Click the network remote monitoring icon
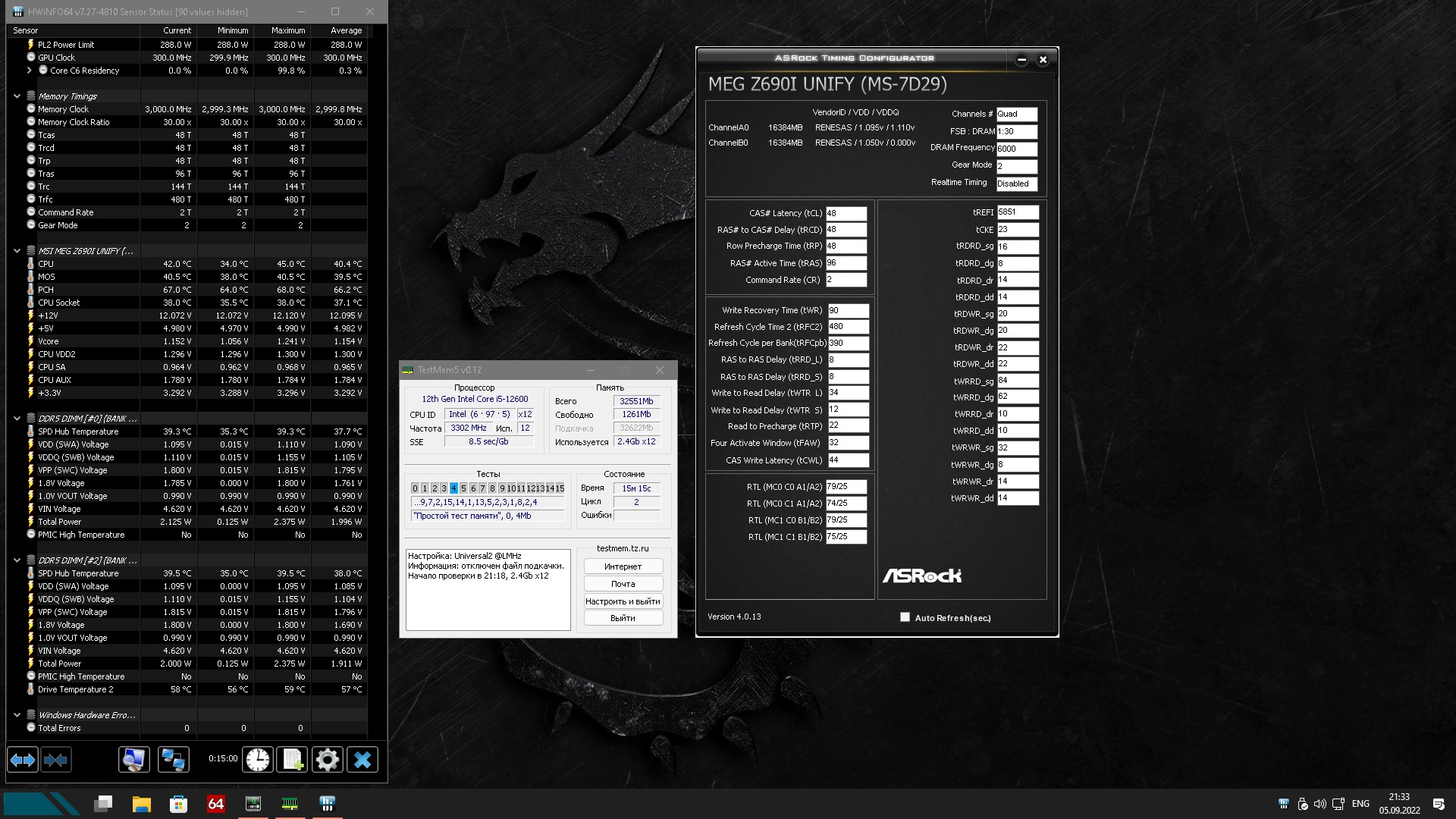This screenshot has height=819, width=1456. [173, 760]
